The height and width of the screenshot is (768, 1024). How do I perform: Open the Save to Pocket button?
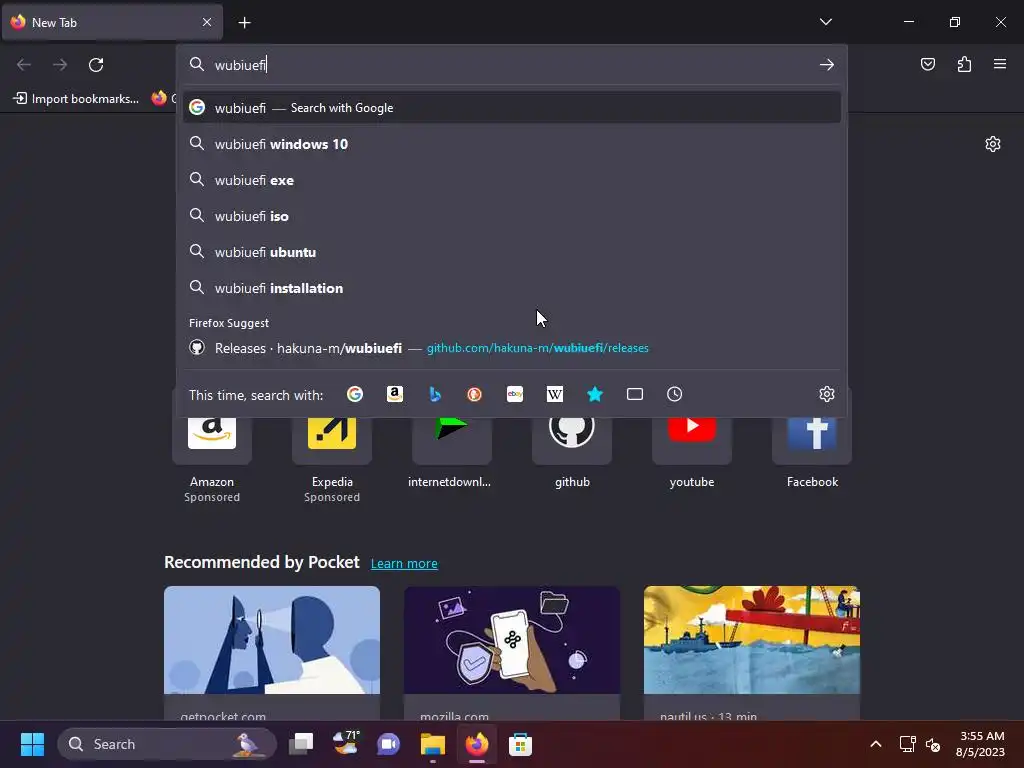[927, 64]
